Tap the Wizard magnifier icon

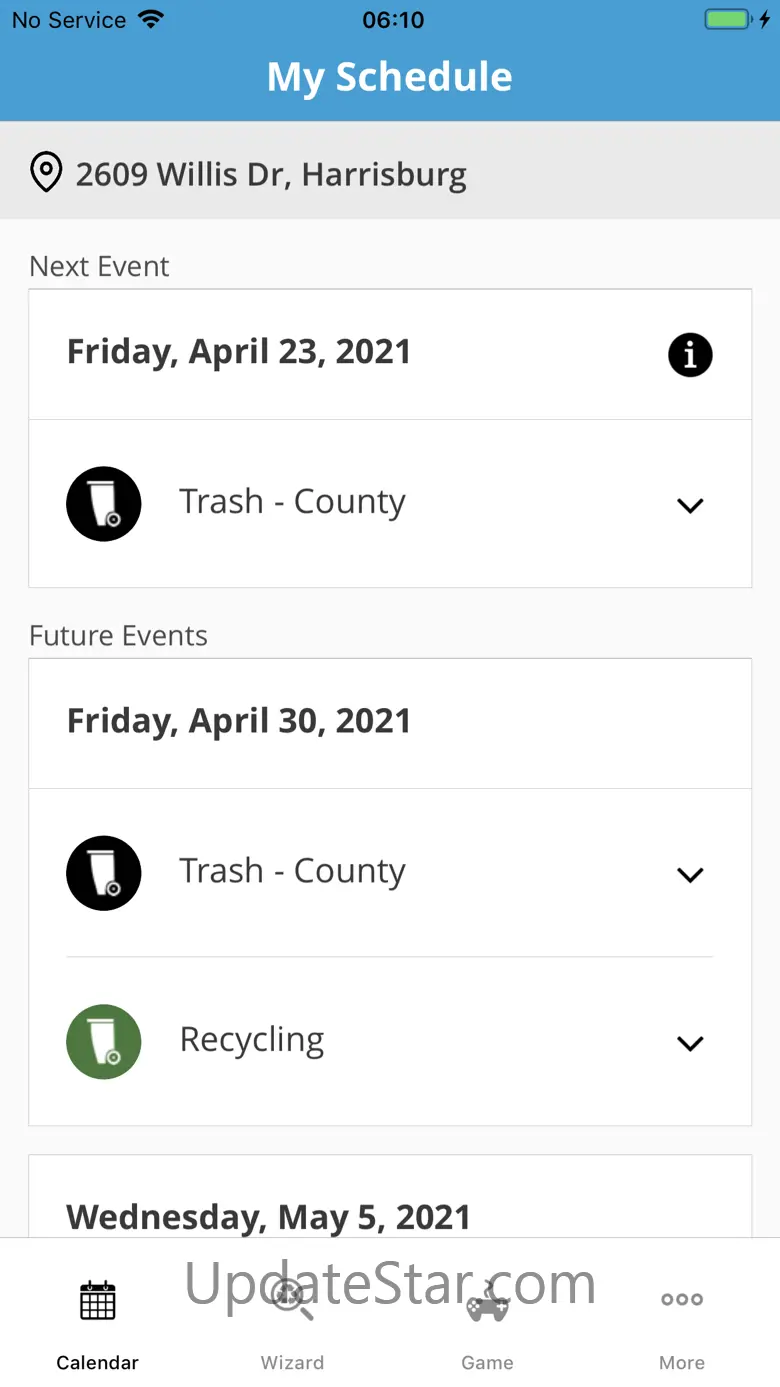tap(292, 1300)
